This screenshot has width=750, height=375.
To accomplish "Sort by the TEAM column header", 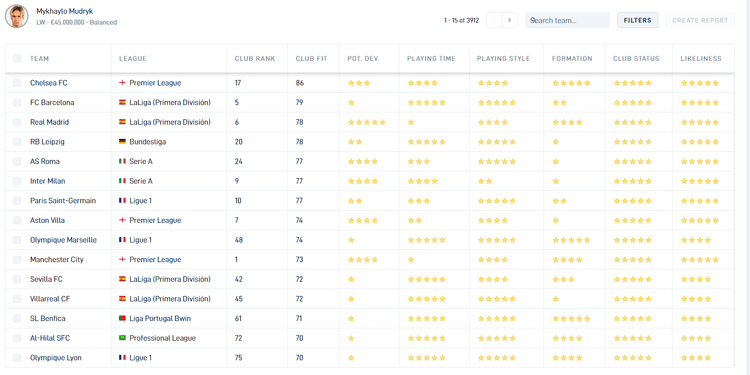I will [39, 58].
